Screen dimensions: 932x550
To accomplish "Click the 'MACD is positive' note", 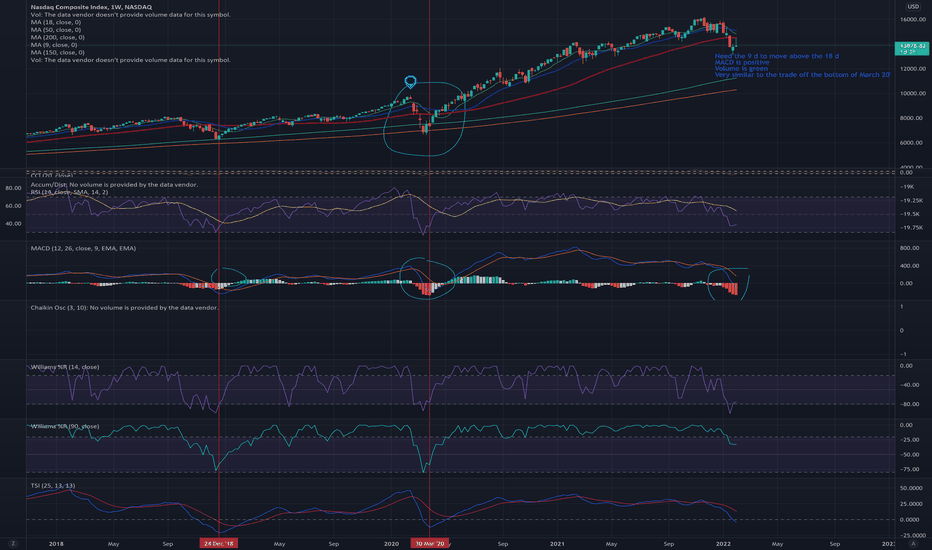I will (x=742, y=62).
